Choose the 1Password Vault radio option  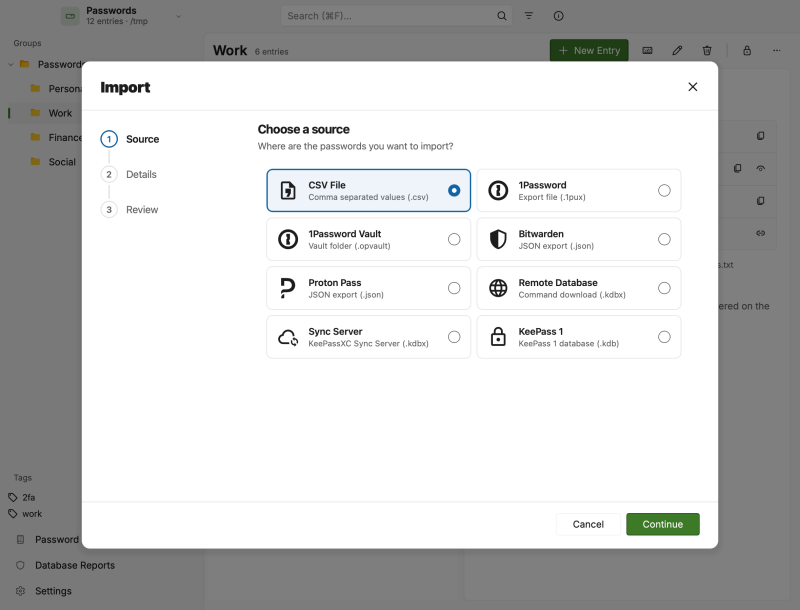click(x=454, y=239)
